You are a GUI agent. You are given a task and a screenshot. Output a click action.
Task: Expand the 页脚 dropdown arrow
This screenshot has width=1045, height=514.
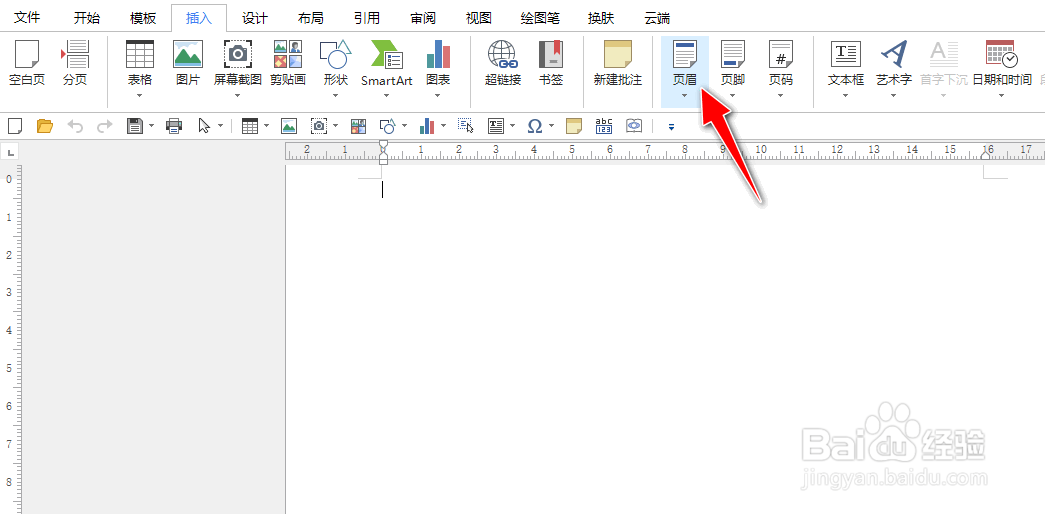(x=733, y=95)
